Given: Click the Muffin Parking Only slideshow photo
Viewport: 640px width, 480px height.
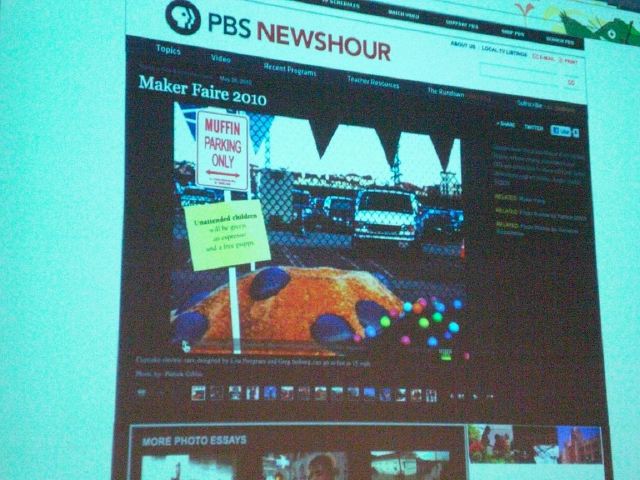Looking at the screenshot, I should 318,229.
